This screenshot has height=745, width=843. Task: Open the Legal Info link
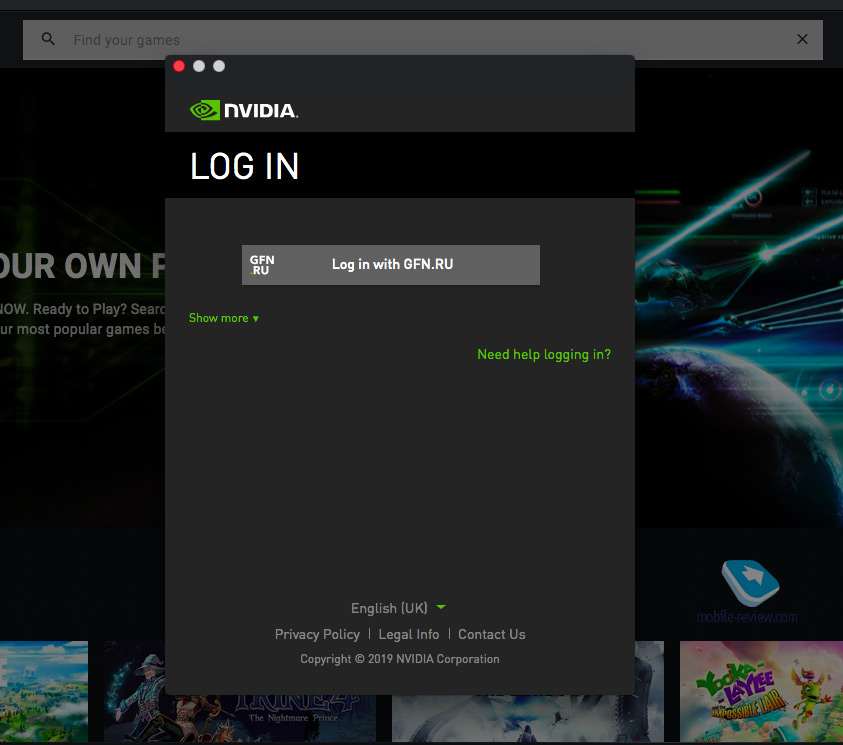click(409, 634)
